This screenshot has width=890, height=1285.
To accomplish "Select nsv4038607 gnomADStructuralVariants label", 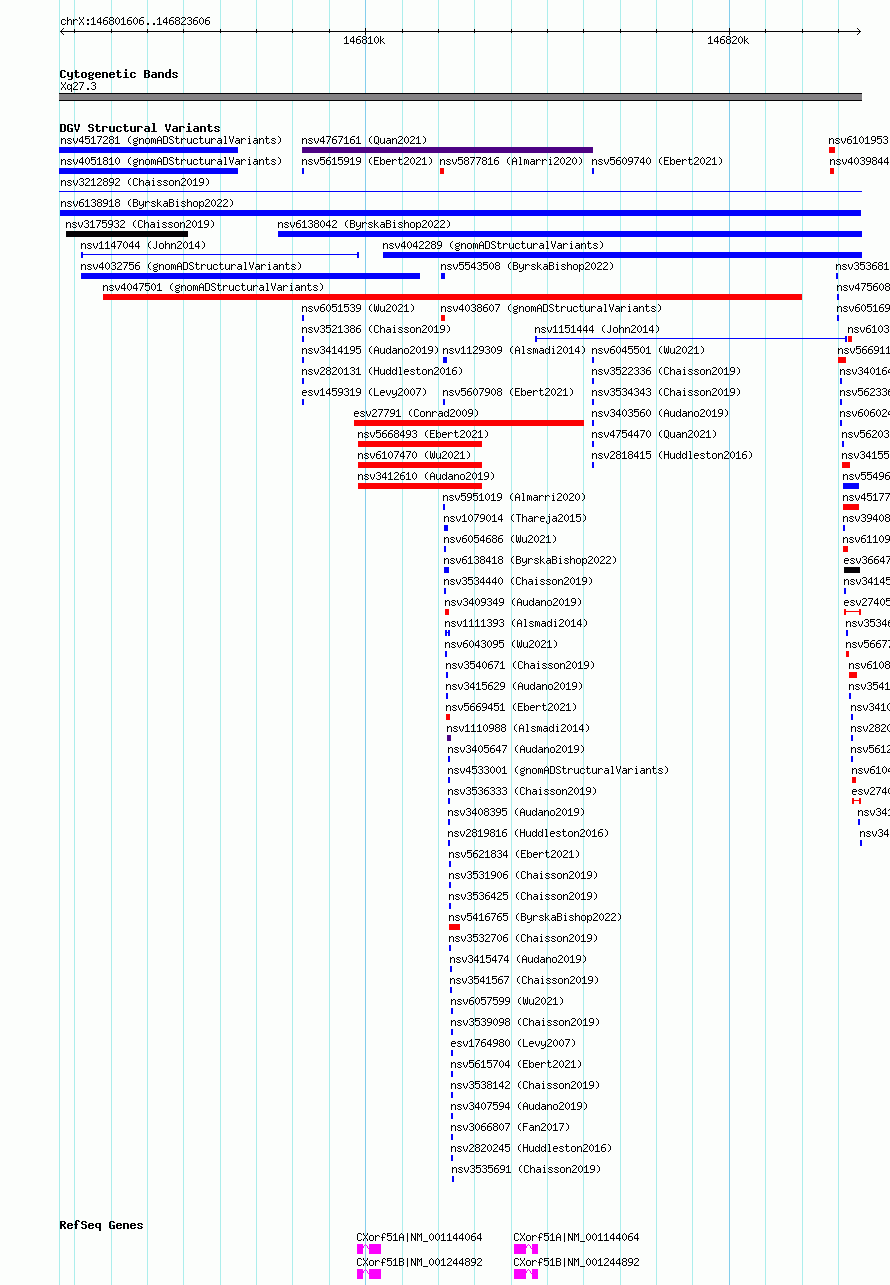I will coord(552,308).
